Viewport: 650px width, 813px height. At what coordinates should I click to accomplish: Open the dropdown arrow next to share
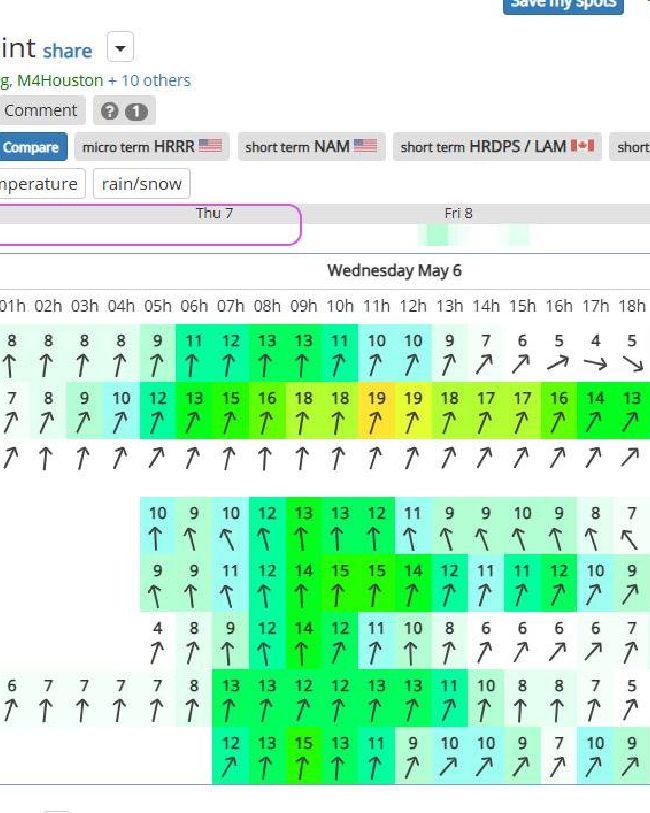[x=120, y=48]
